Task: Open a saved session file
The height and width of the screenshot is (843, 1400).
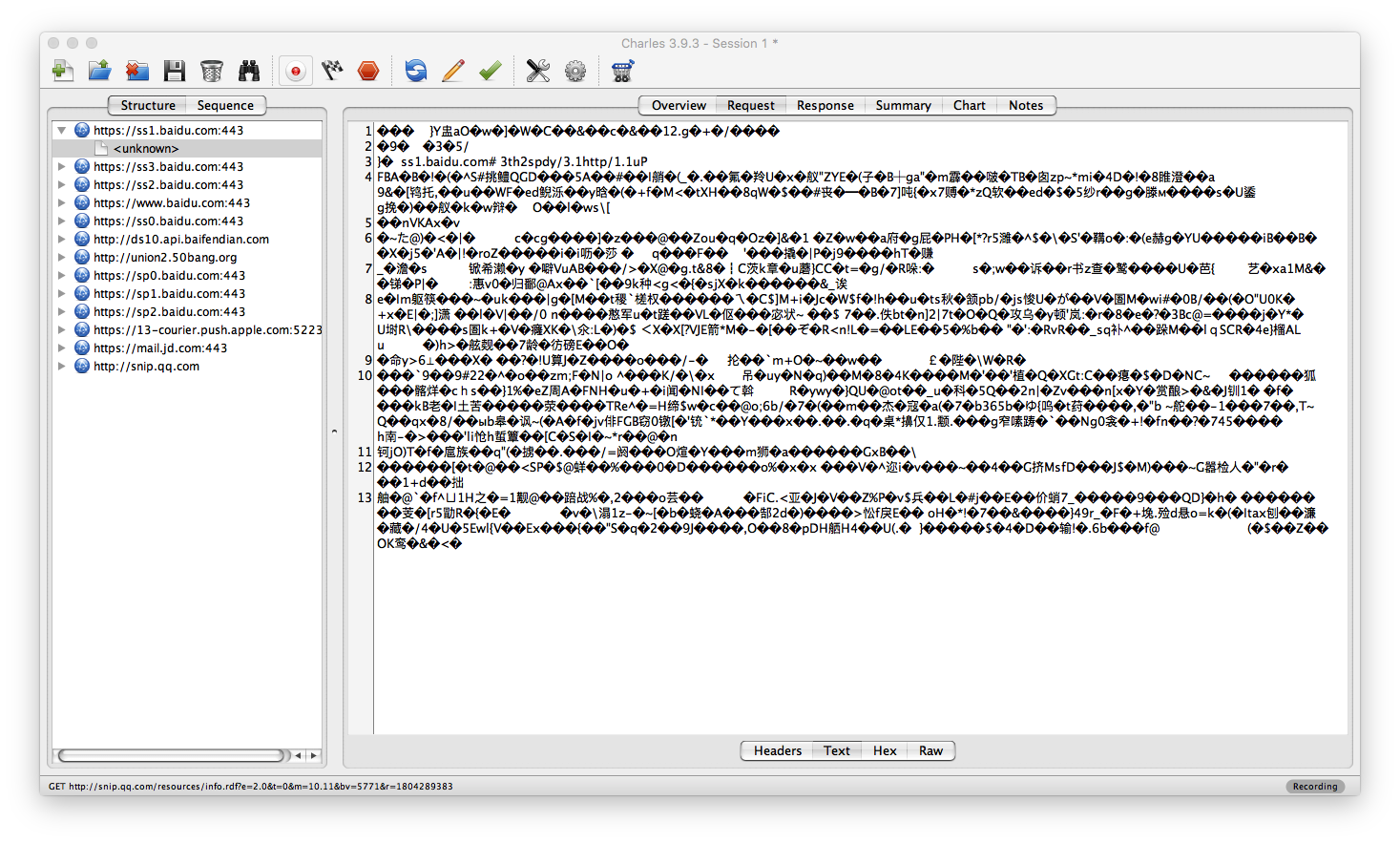Action: [99, 71]
